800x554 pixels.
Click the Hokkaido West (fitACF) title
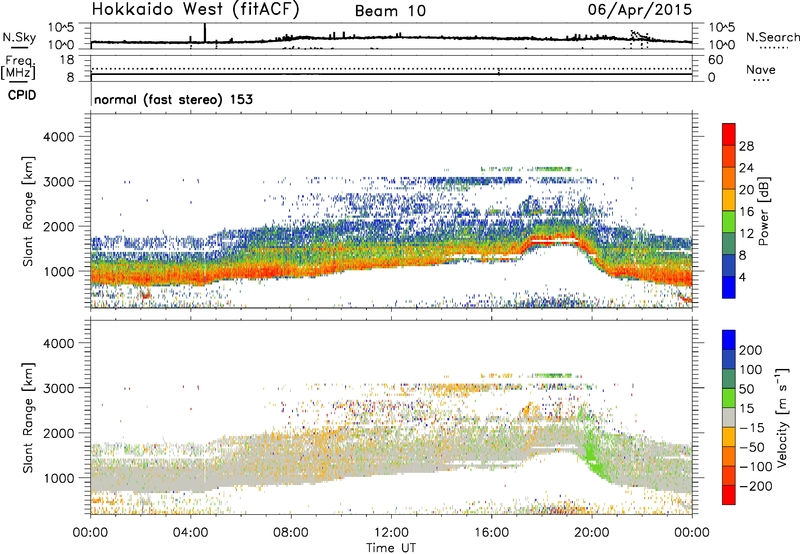[x=195, y=10]
